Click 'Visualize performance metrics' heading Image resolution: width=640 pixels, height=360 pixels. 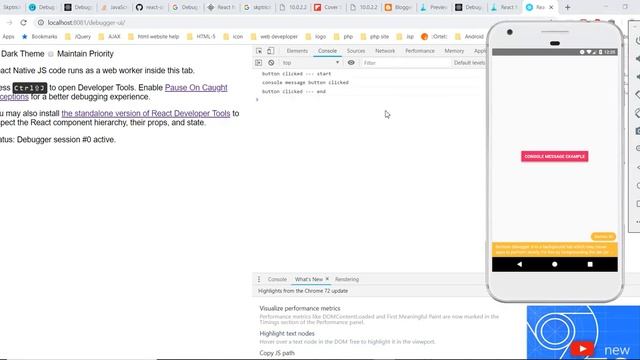coord(300,309)
